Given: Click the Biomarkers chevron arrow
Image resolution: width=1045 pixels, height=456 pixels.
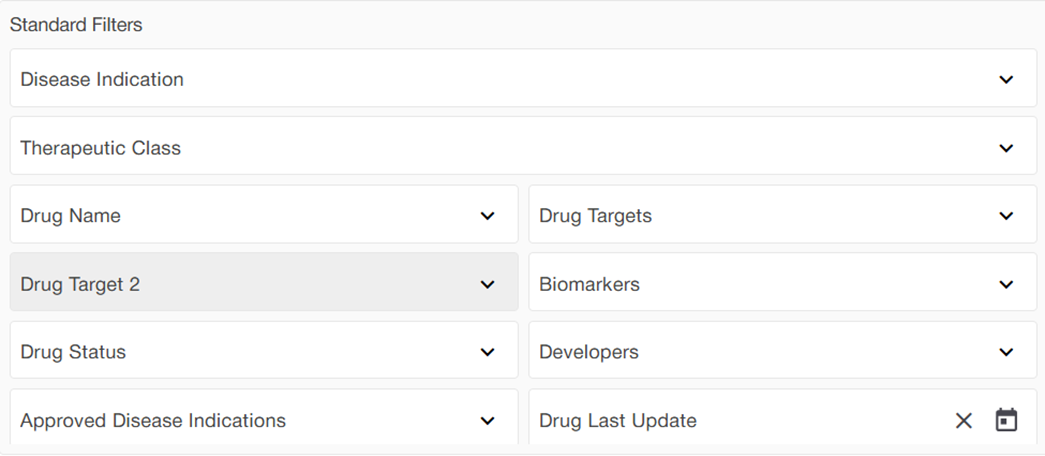Looking at the screenshot, I should coord(1006,285).
